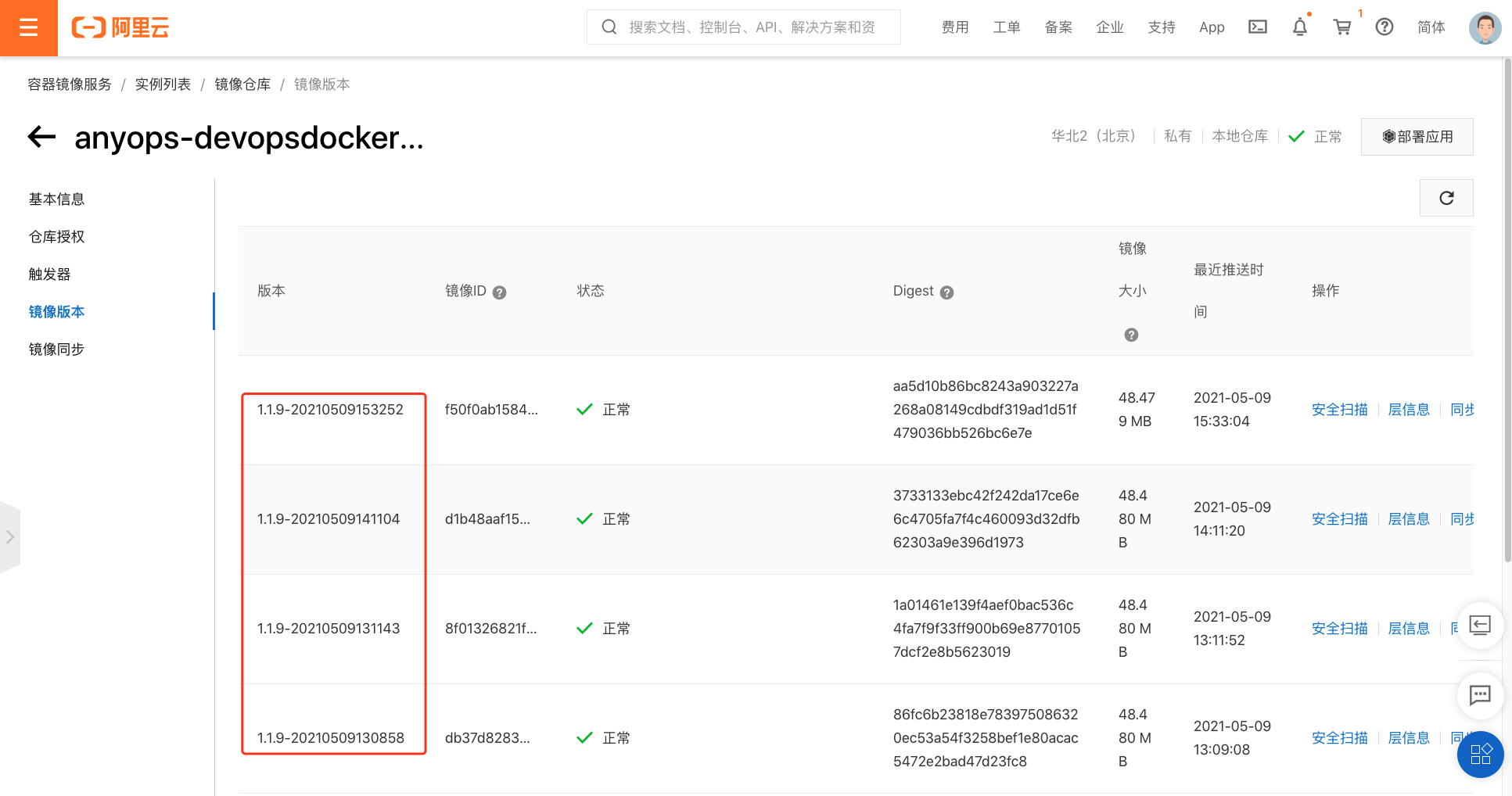This screenshot has height=796, width=1512.
Task: Open the user avatar menu
Action: (x=1485, y=28)
